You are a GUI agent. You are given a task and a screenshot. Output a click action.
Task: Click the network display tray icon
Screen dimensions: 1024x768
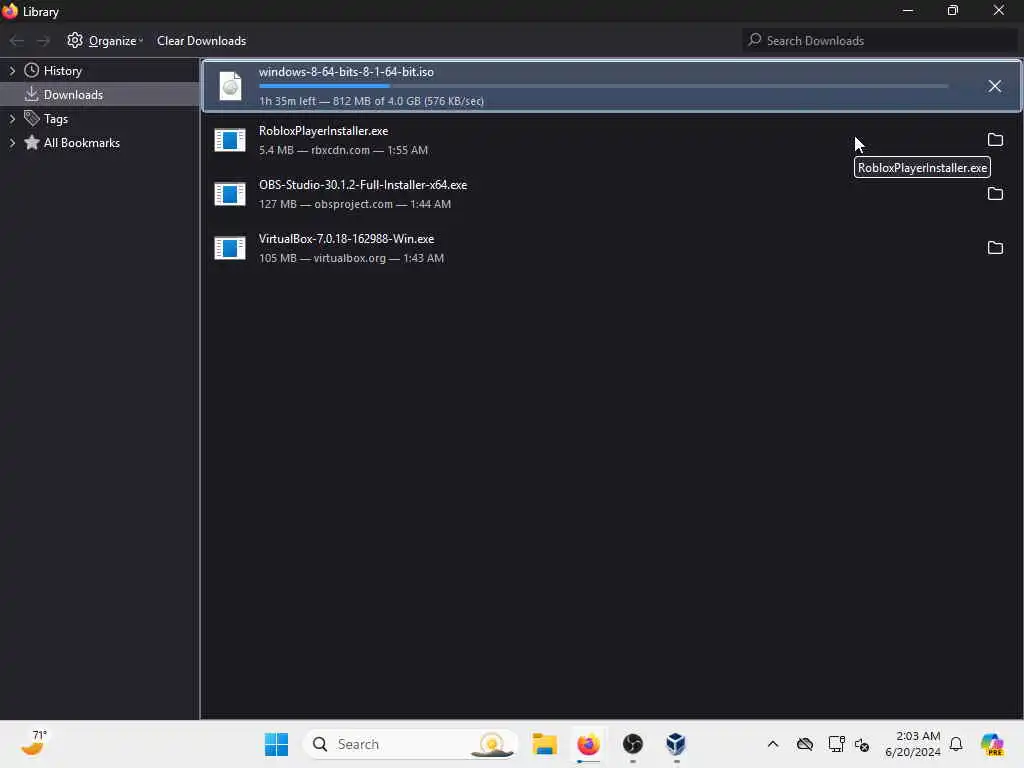(x=836, y=744)
